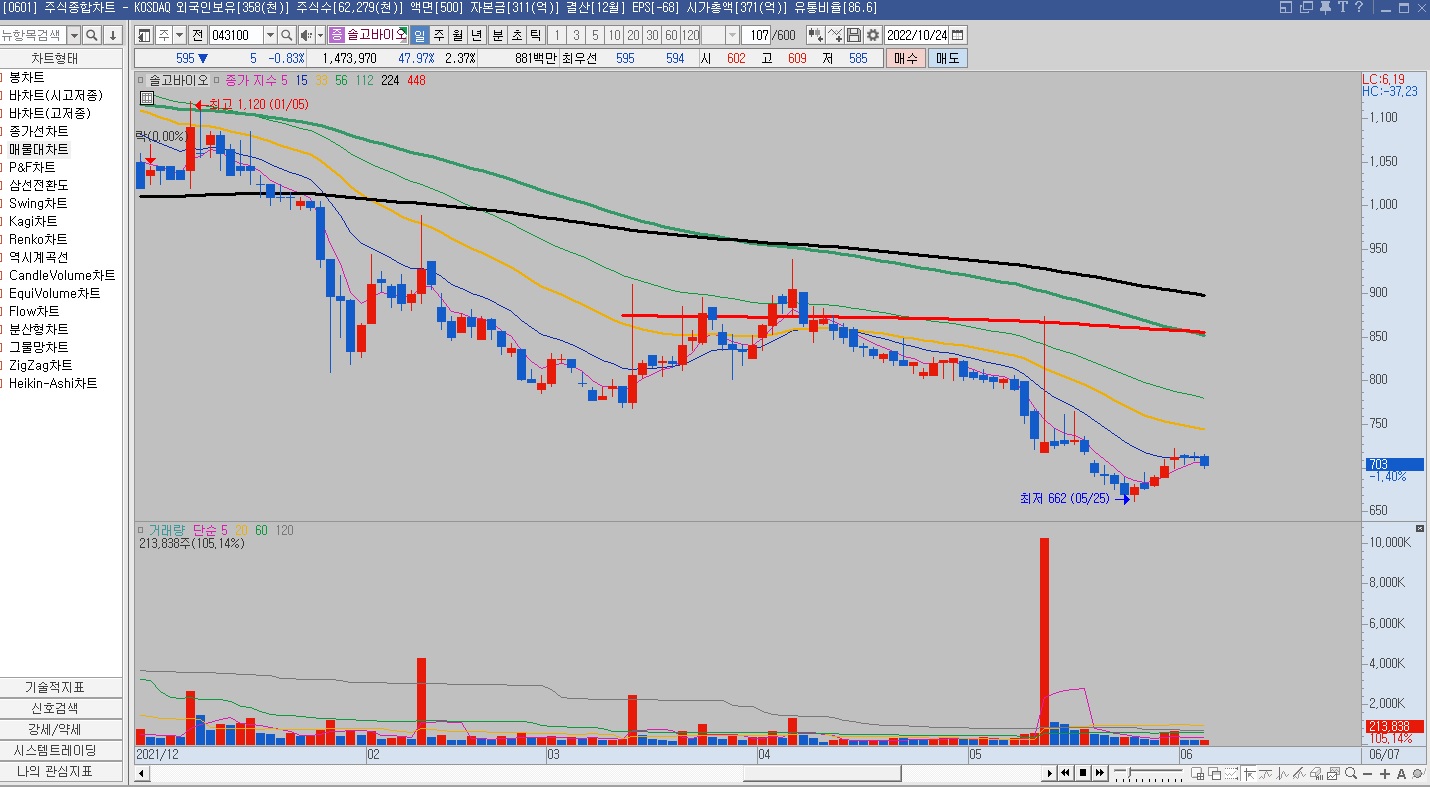This screenshot has width=1430, height=787.
Task: Click the 'A' text icon in bottom toolbar
Action: (x=1401, y=773)
